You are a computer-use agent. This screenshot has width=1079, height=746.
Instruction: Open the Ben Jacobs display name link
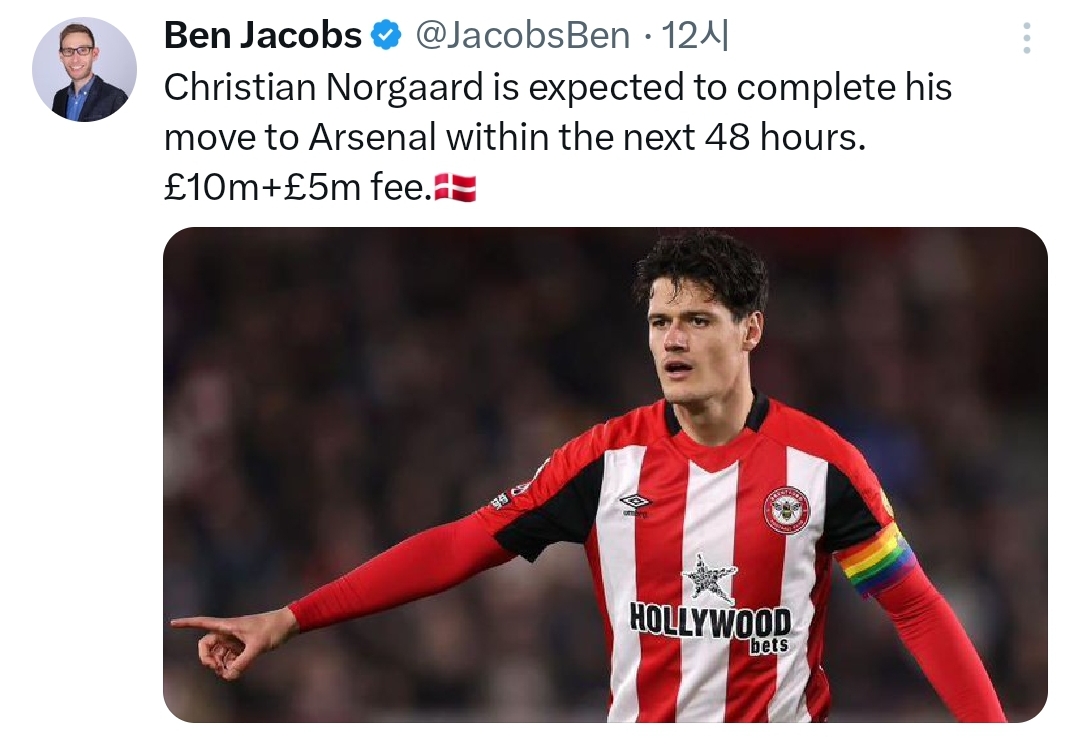262,36
